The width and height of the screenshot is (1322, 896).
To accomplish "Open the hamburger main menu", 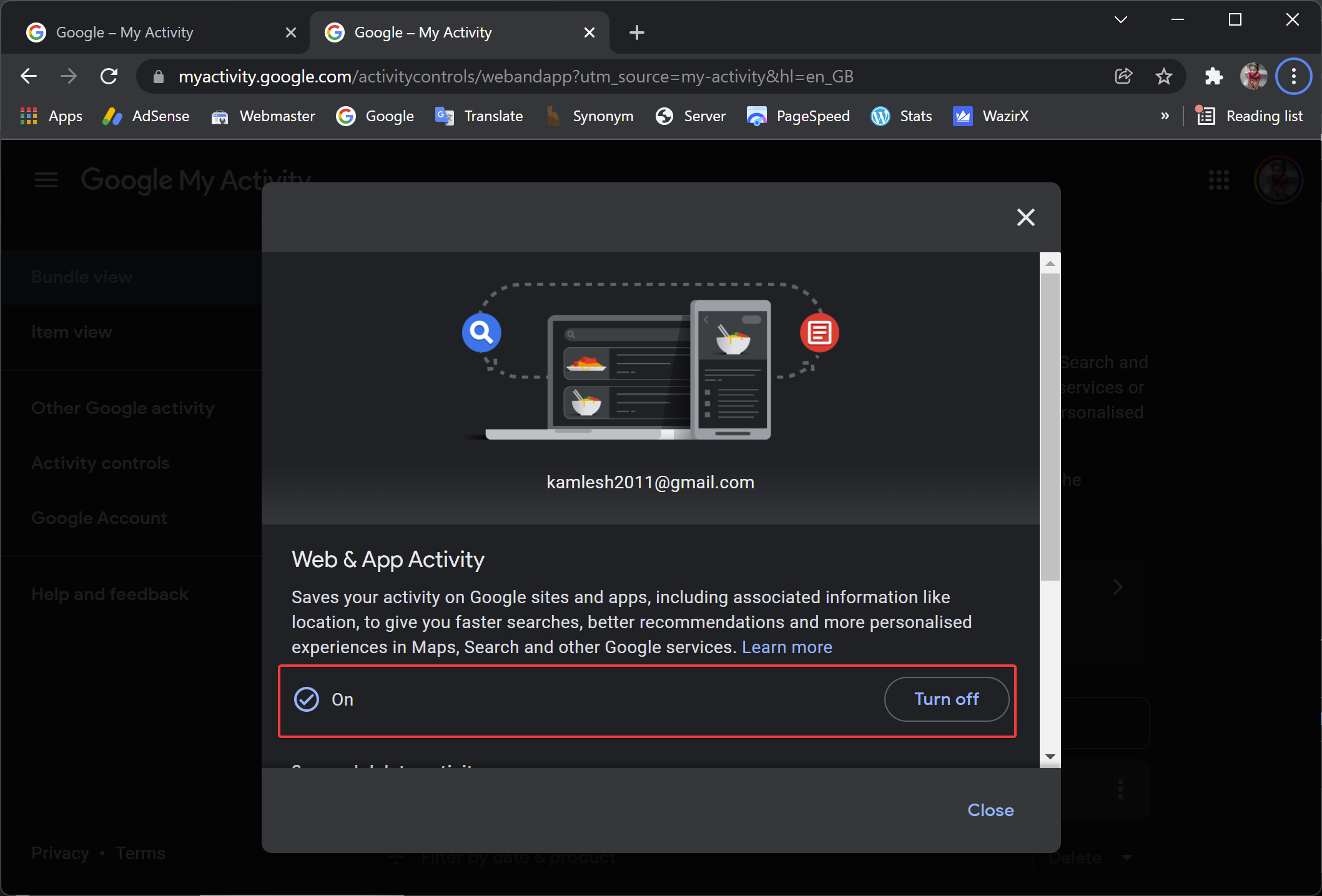I will [x=46, y=180].
